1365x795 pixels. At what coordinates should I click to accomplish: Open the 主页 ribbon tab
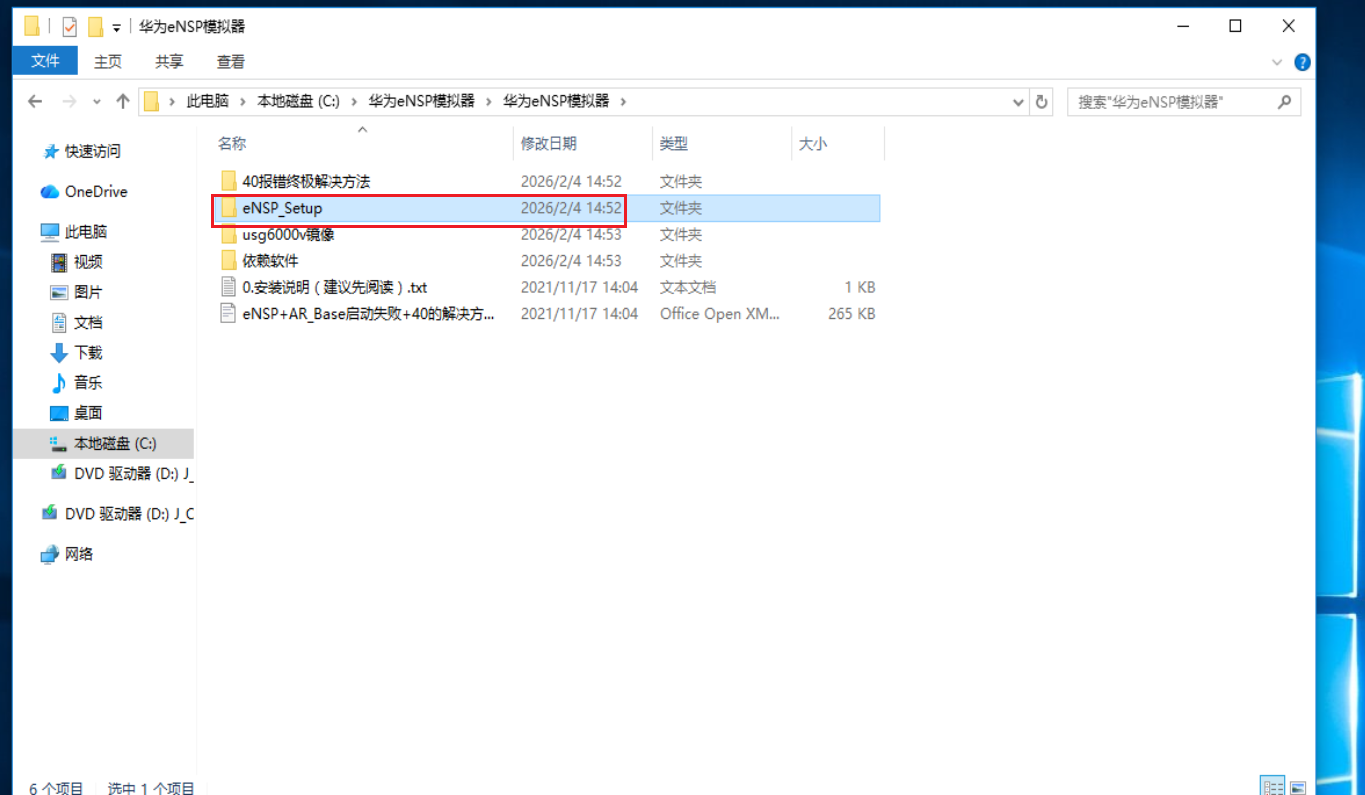(x=108, y=62)
